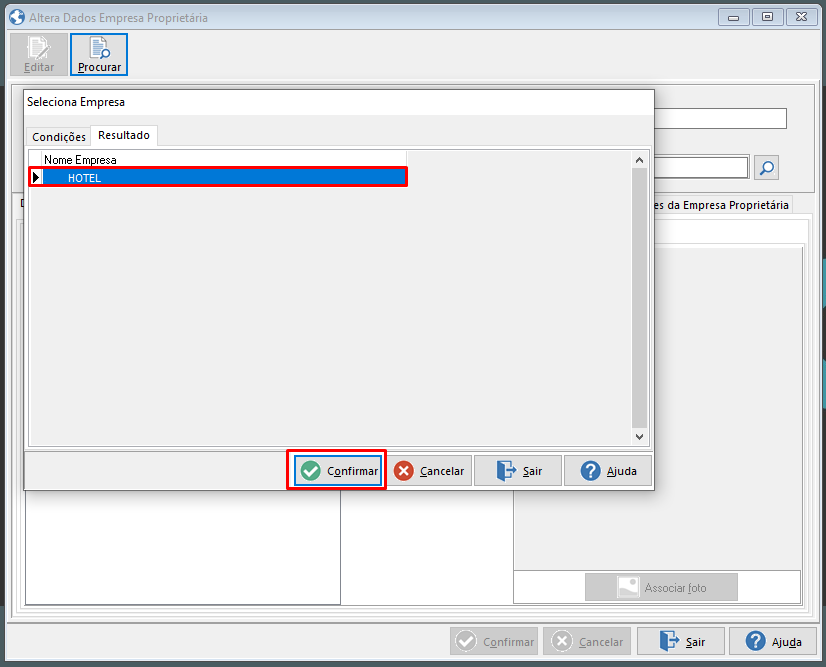
Task: Click the main window Cancelar button
Action: (x=587, y=641)
